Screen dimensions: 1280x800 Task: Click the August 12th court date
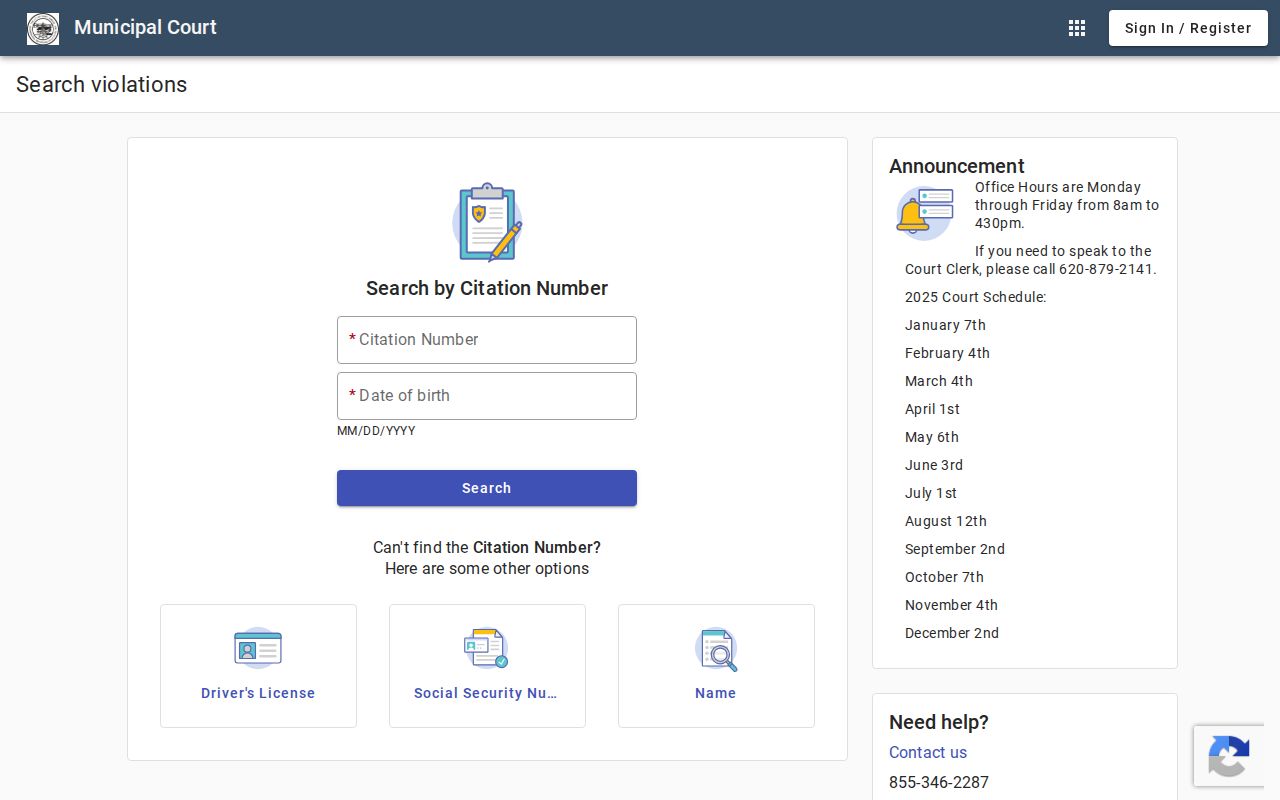(946, 521)
